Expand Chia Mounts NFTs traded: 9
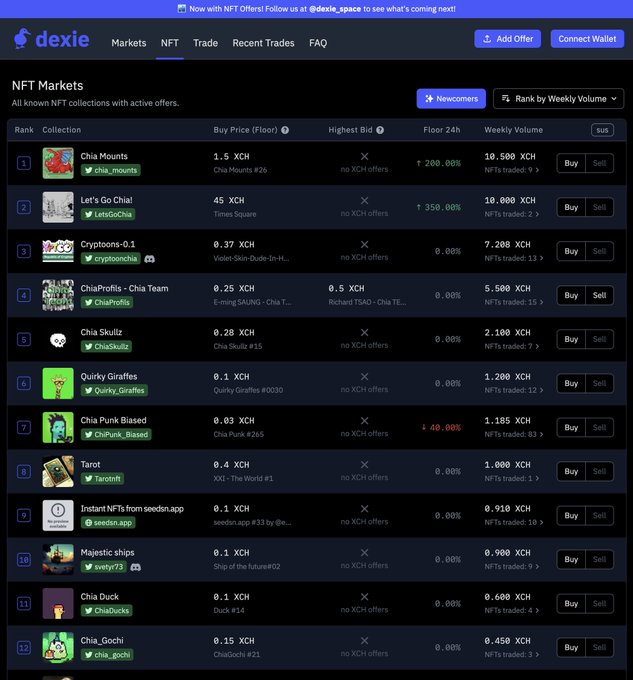This screenshot has height=680, width=633. [x=512, y=170]
